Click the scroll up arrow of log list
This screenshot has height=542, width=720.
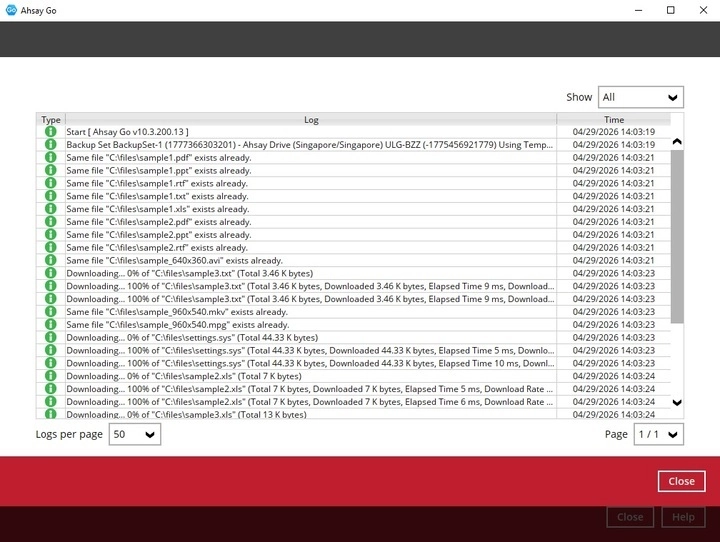coord(677,141)
